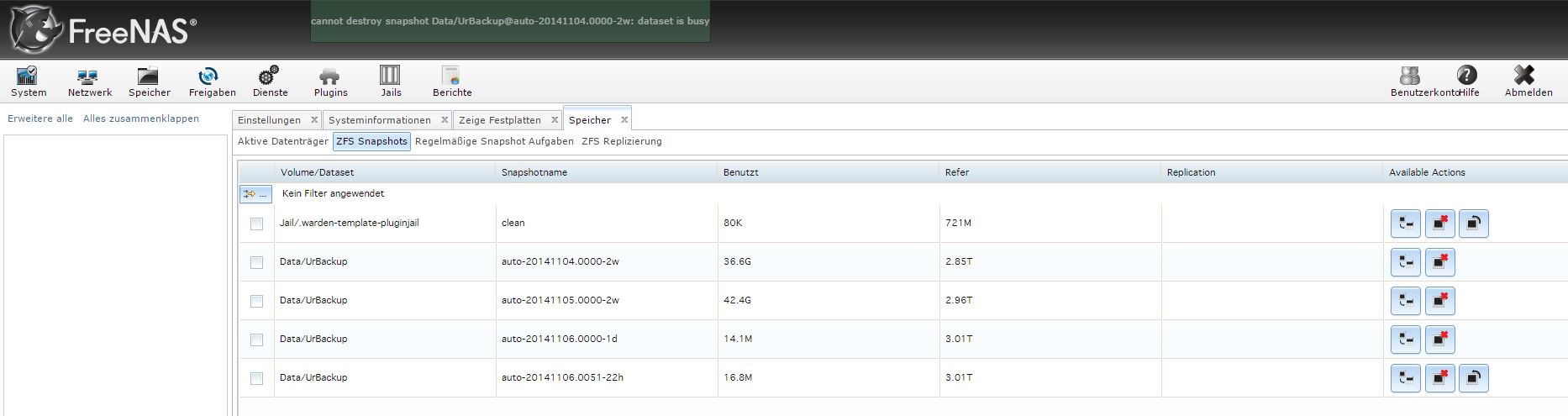Sort by Refer column header
This screenshot has width=1568, height=416.
[1050, 172]
